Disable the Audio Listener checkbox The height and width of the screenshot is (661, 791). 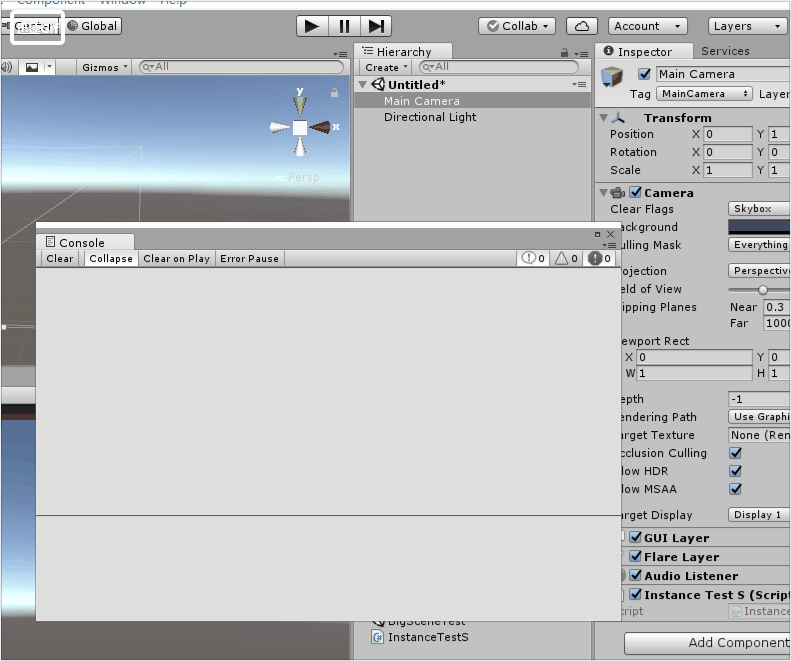[x=636, y=575]
